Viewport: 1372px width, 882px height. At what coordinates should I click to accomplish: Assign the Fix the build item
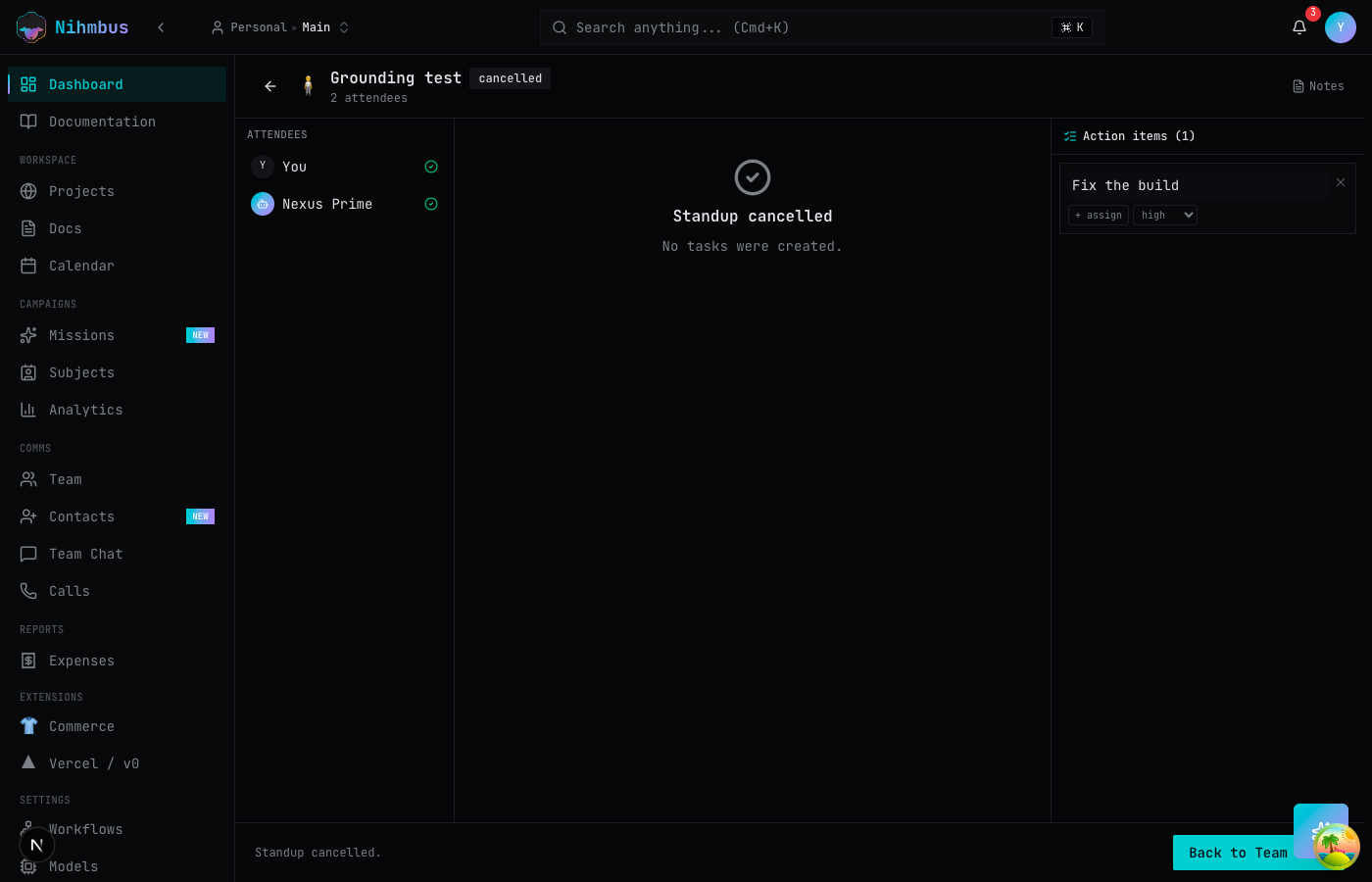click(1099, 215)
